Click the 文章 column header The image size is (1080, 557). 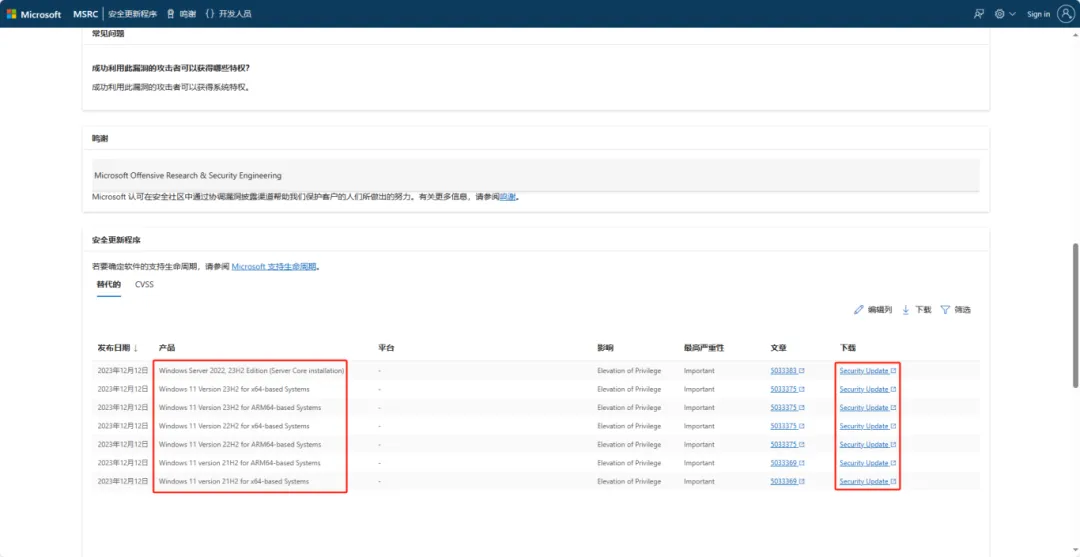click(x=778, y=348)
